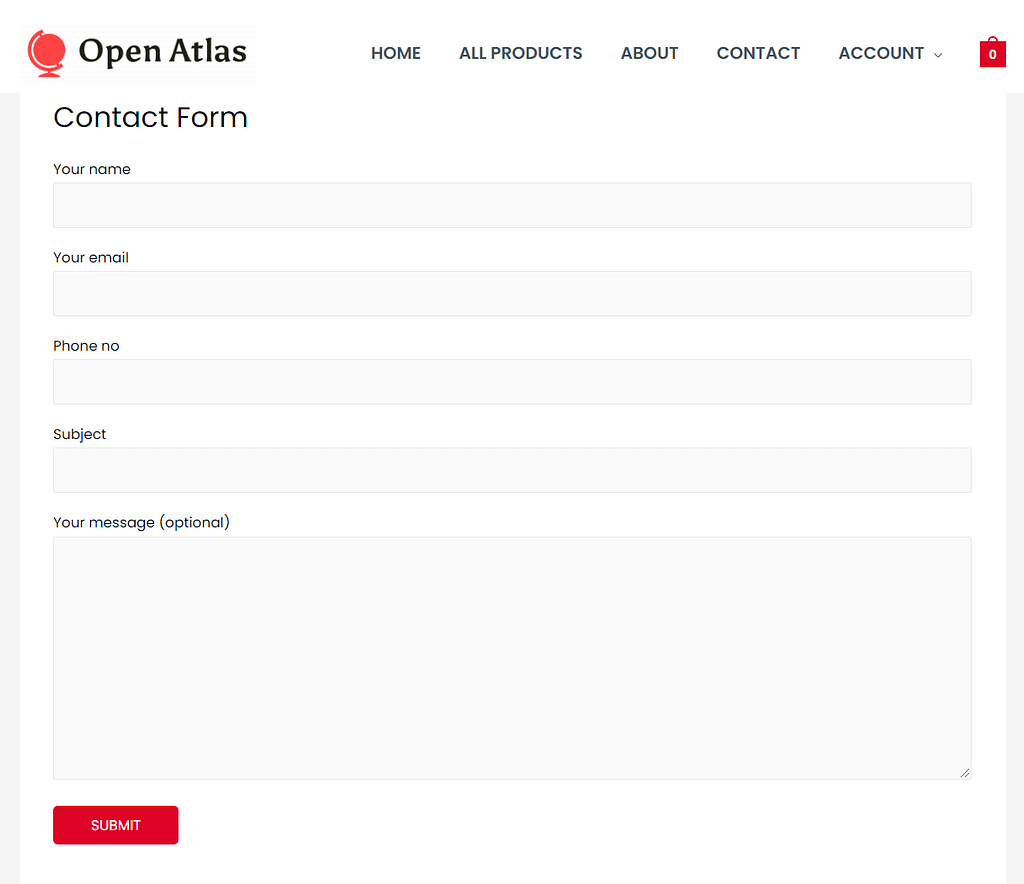Click the textarea resize handle

click(966, 772)
